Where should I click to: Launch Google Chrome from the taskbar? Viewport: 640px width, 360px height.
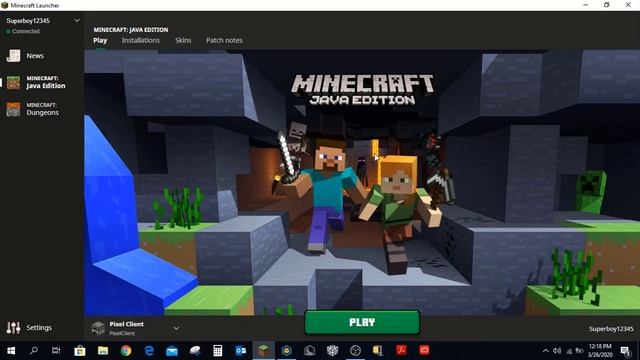pos(126,351)
